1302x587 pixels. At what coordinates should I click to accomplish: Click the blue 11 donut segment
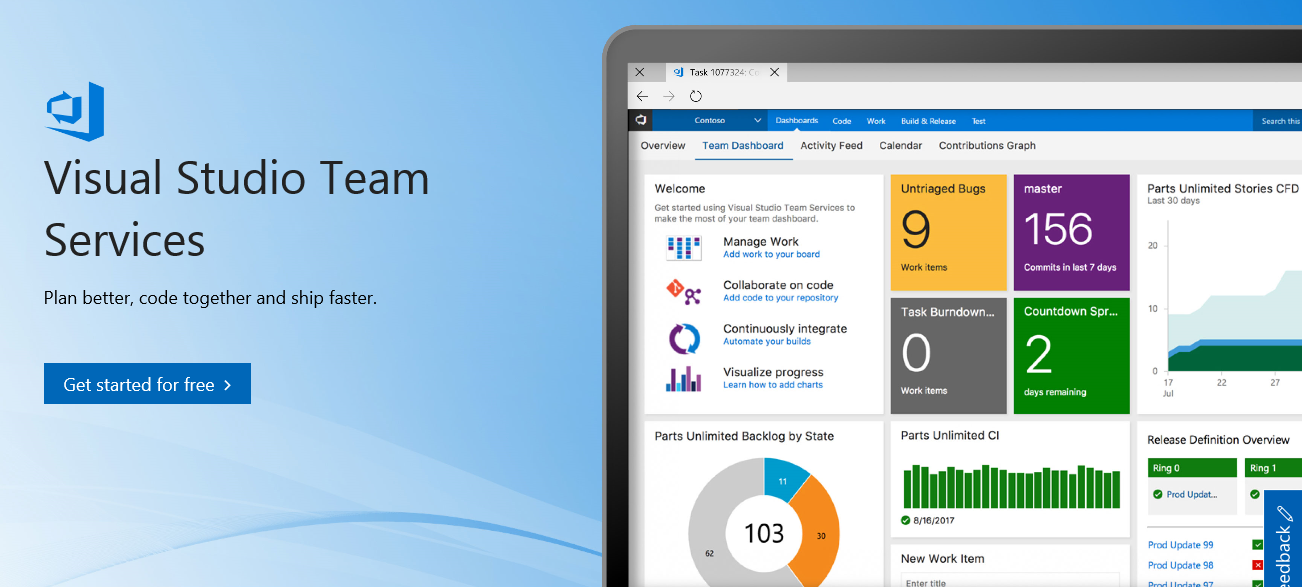click(785, 479)
